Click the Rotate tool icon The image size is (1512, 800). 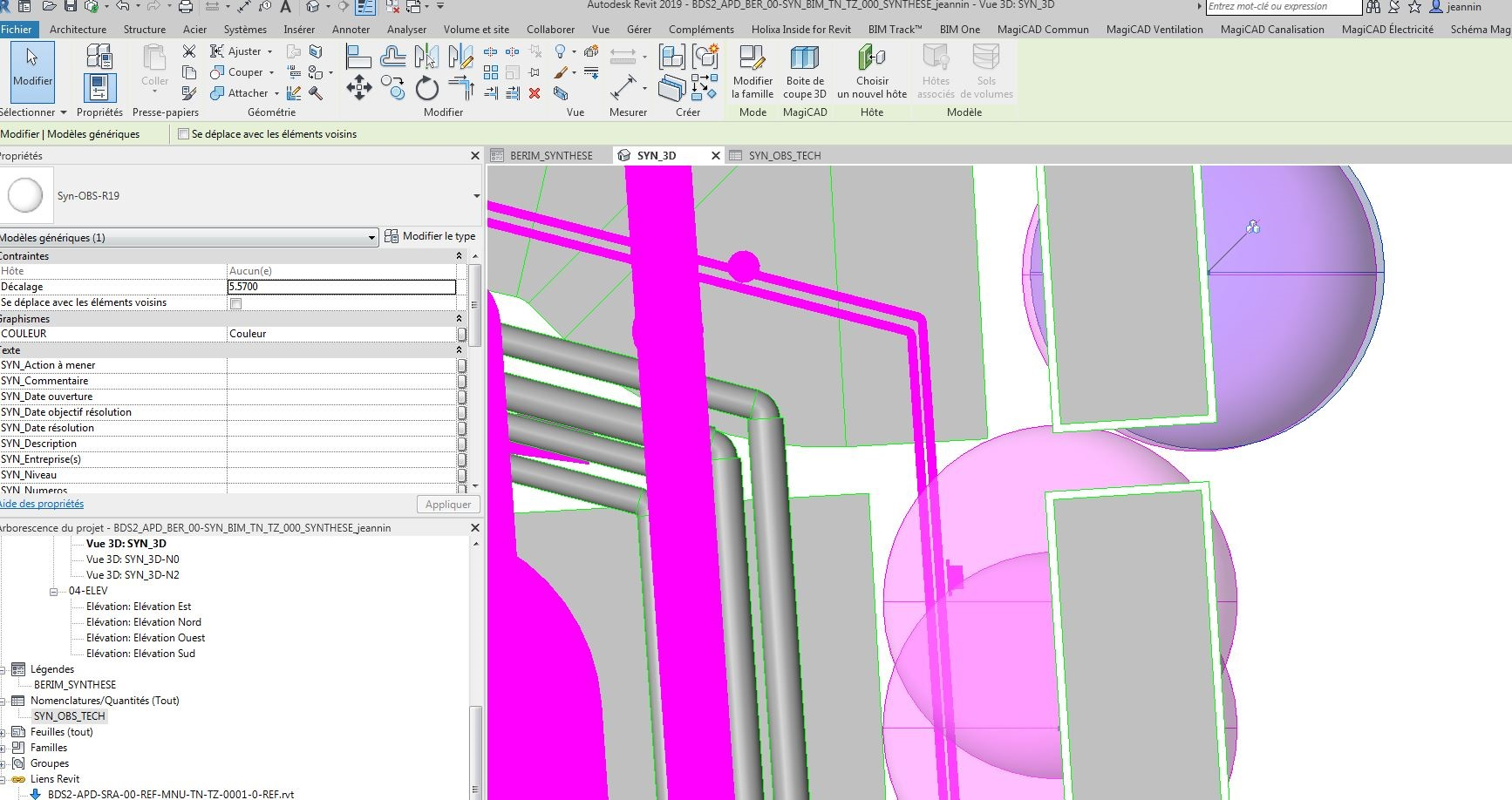tap(426, 88)
